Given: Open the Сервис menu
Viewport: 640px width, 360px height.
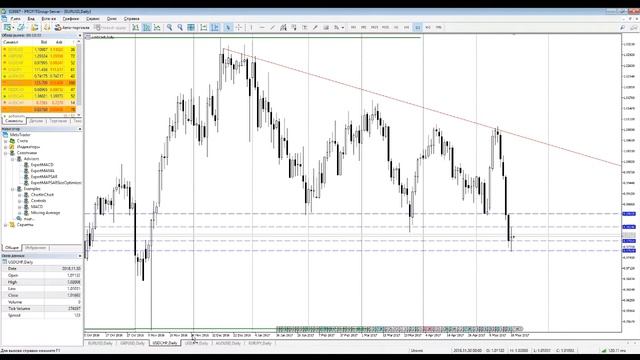Looking at the screenshot, I should (93, 19).
